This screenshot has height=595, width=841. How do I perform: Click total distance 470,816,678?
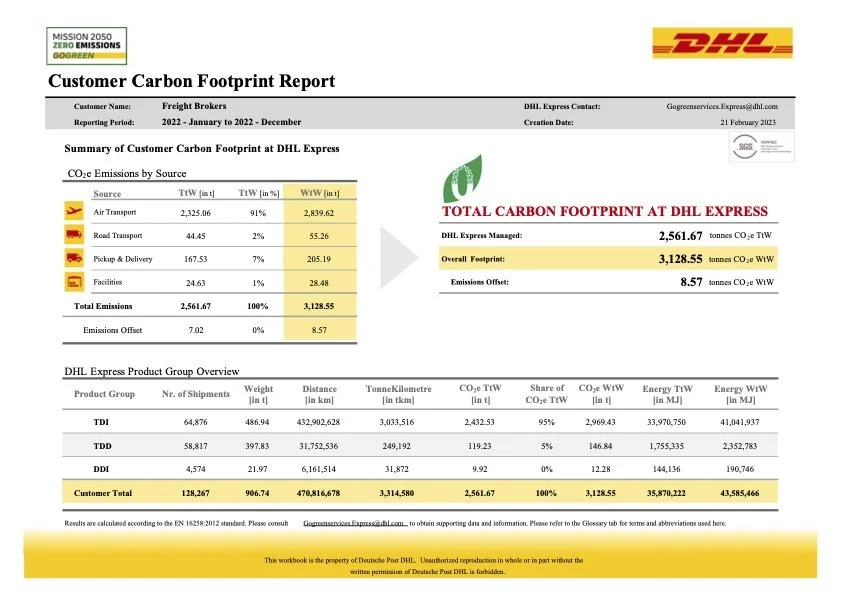click(318, 493)
